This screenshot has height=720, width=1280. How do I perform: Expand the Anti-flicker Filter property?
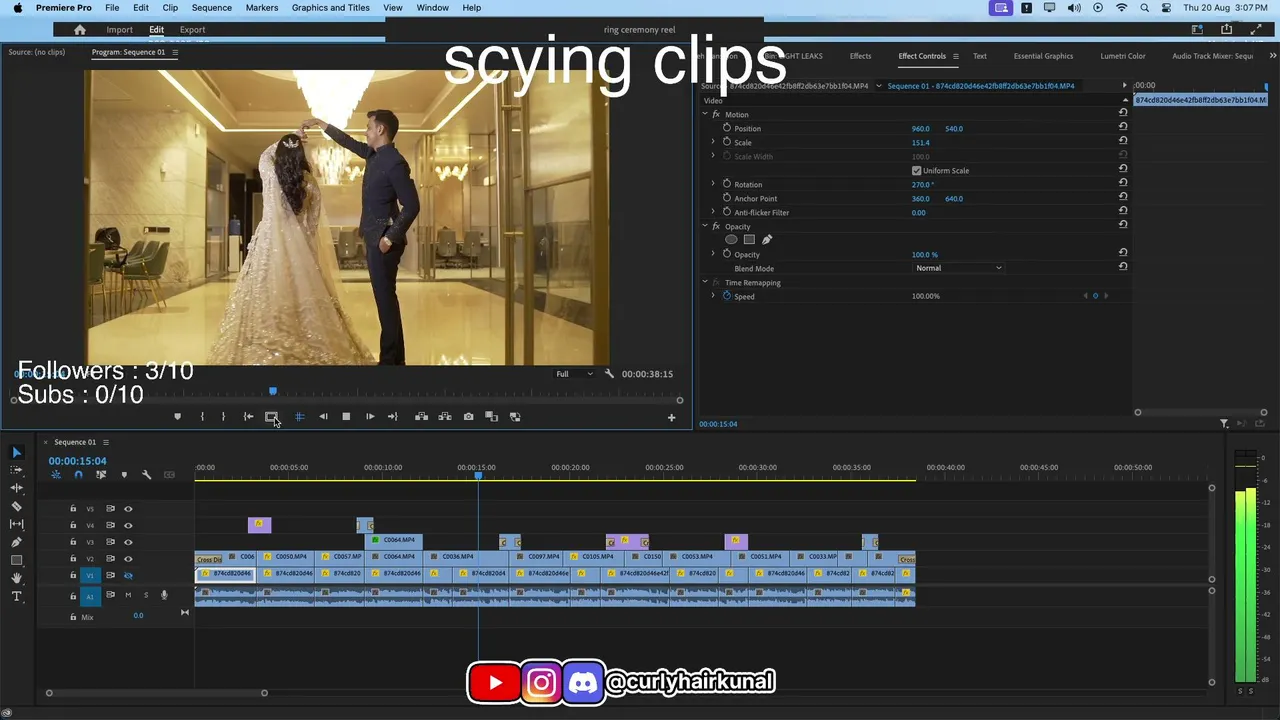(713, 212)
